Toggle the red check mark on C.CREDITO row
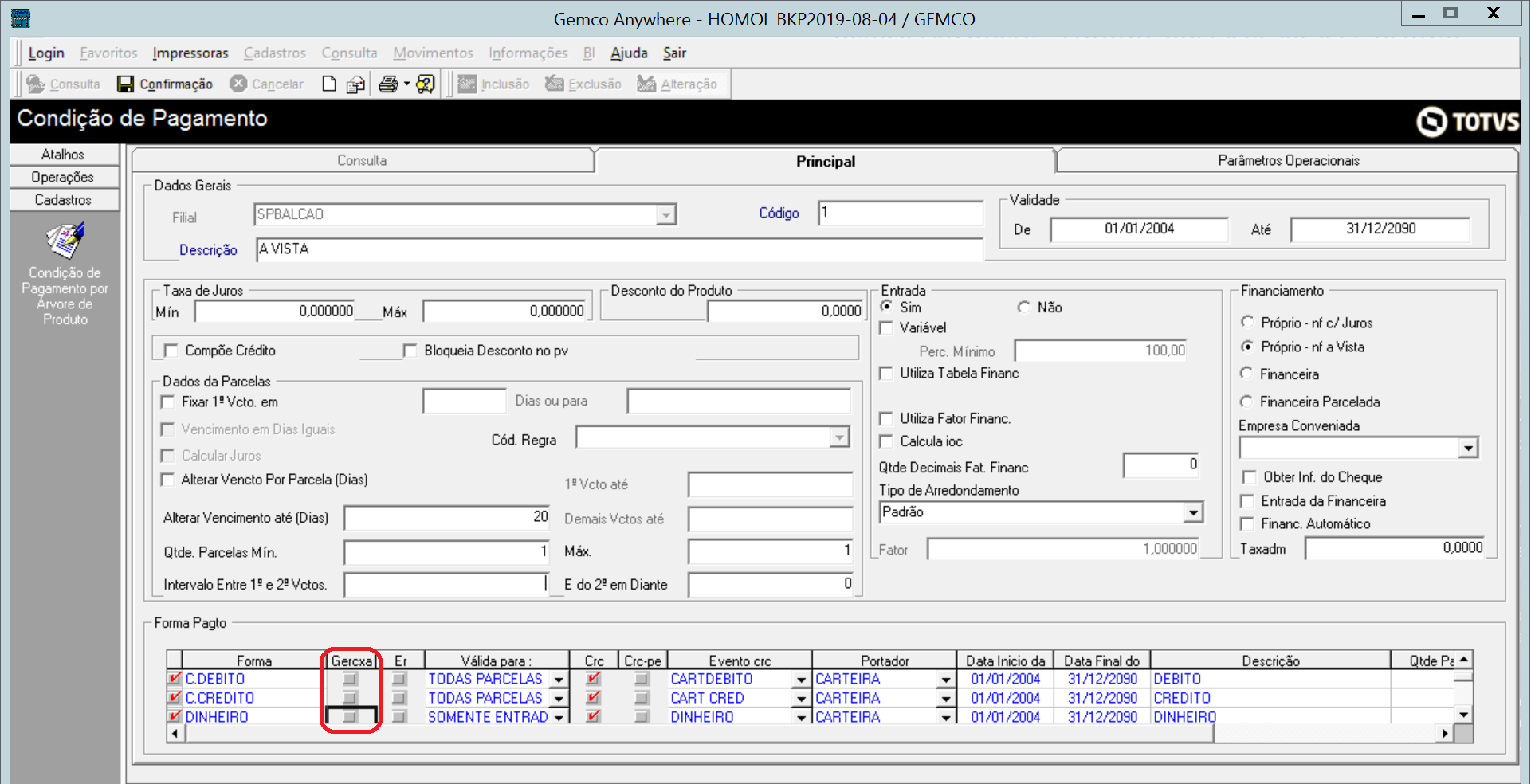The image size is (1531, 784). pyautogui.click(x=175, y=698)
